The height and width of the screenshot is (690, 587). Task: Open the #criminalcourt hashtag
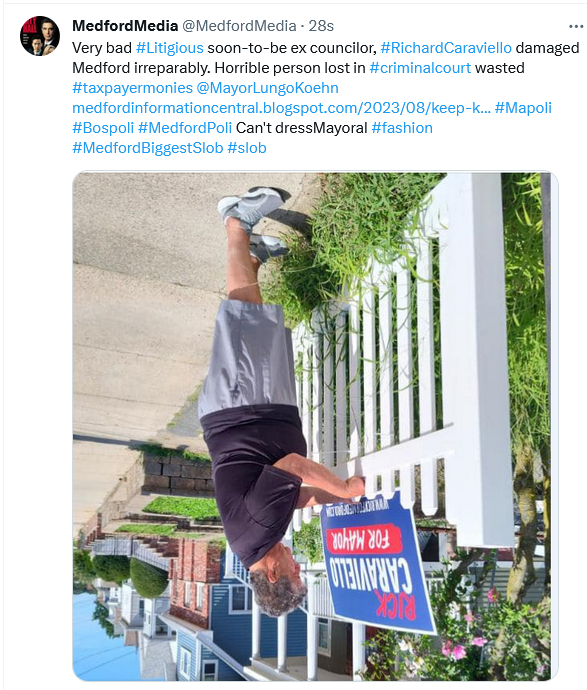pos(420,68)
